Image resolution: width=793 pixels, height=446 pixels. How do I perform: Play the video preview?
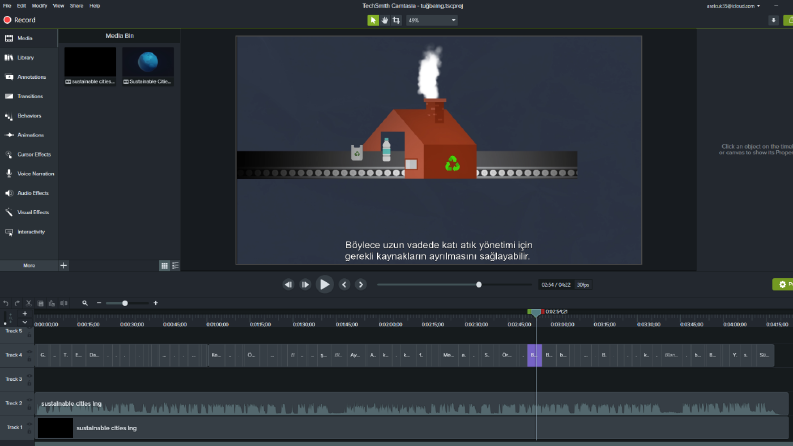coord(324,285)
